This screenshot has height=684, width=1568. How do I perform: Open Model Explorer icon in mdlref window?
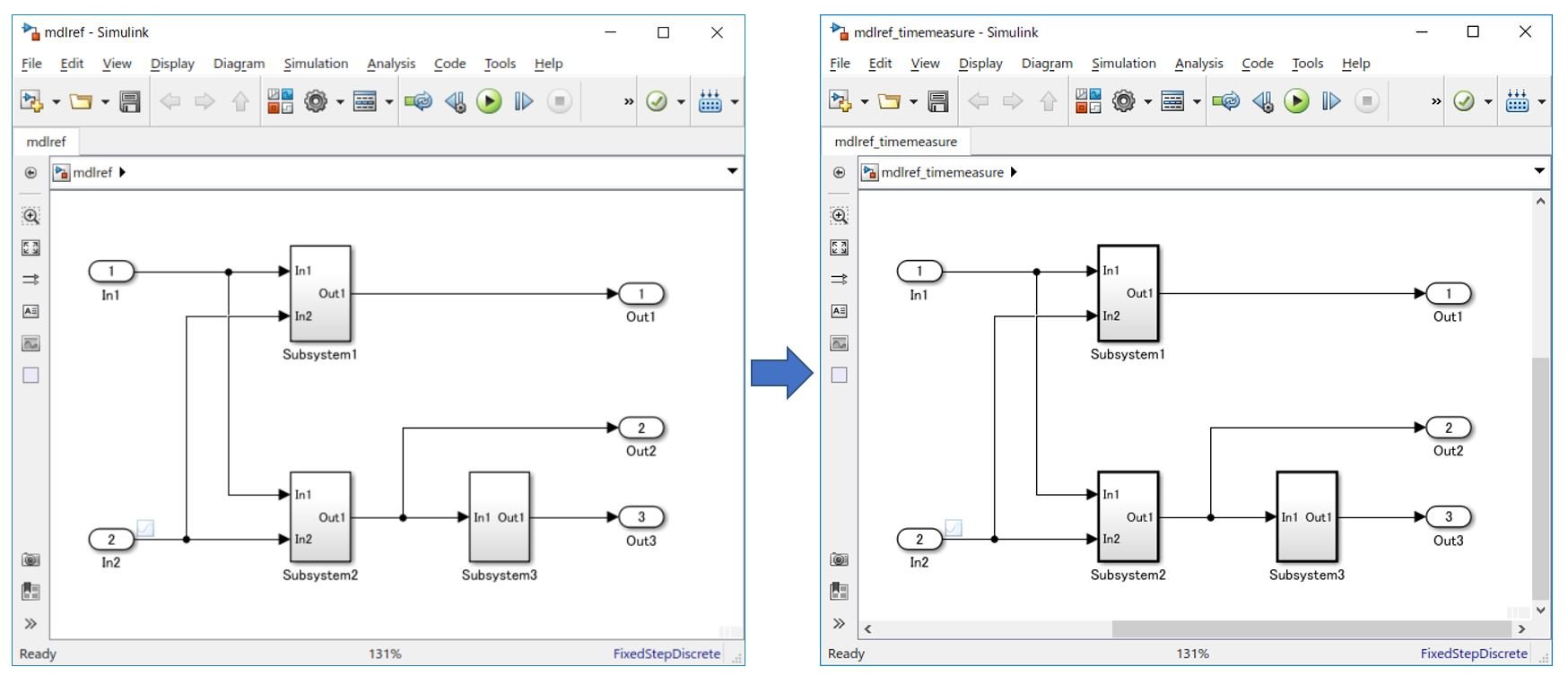point(365,101)
